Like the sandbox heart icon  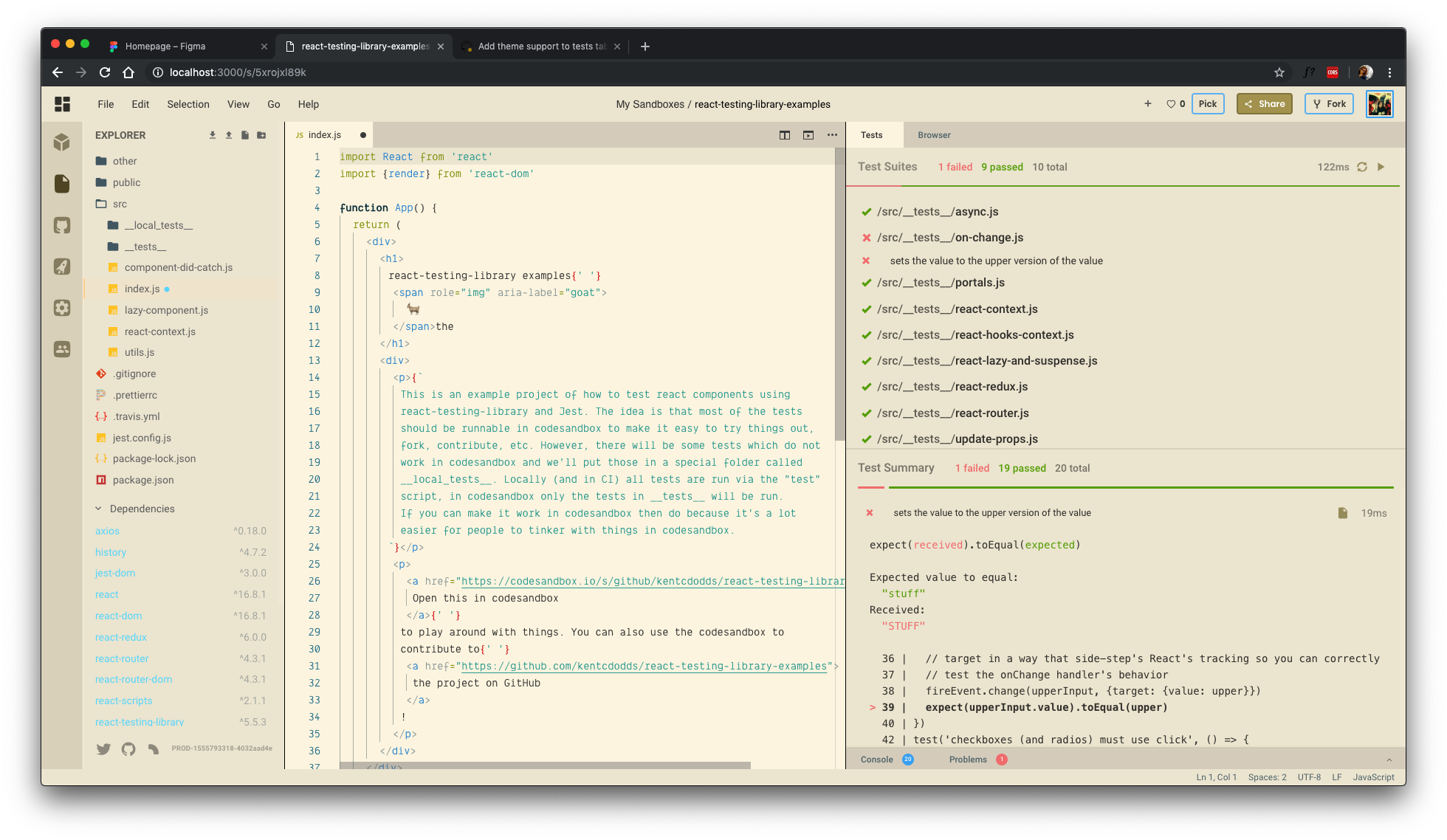(1171, 104)
